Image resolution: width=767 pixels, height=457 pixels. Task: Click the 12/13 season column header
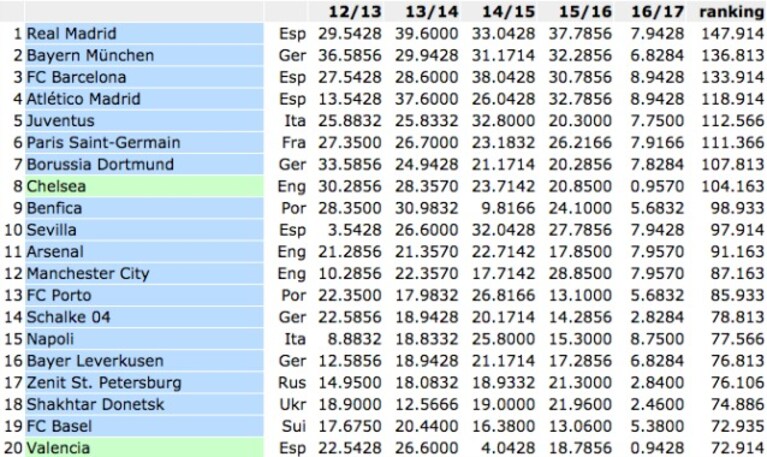coord(355,12)
